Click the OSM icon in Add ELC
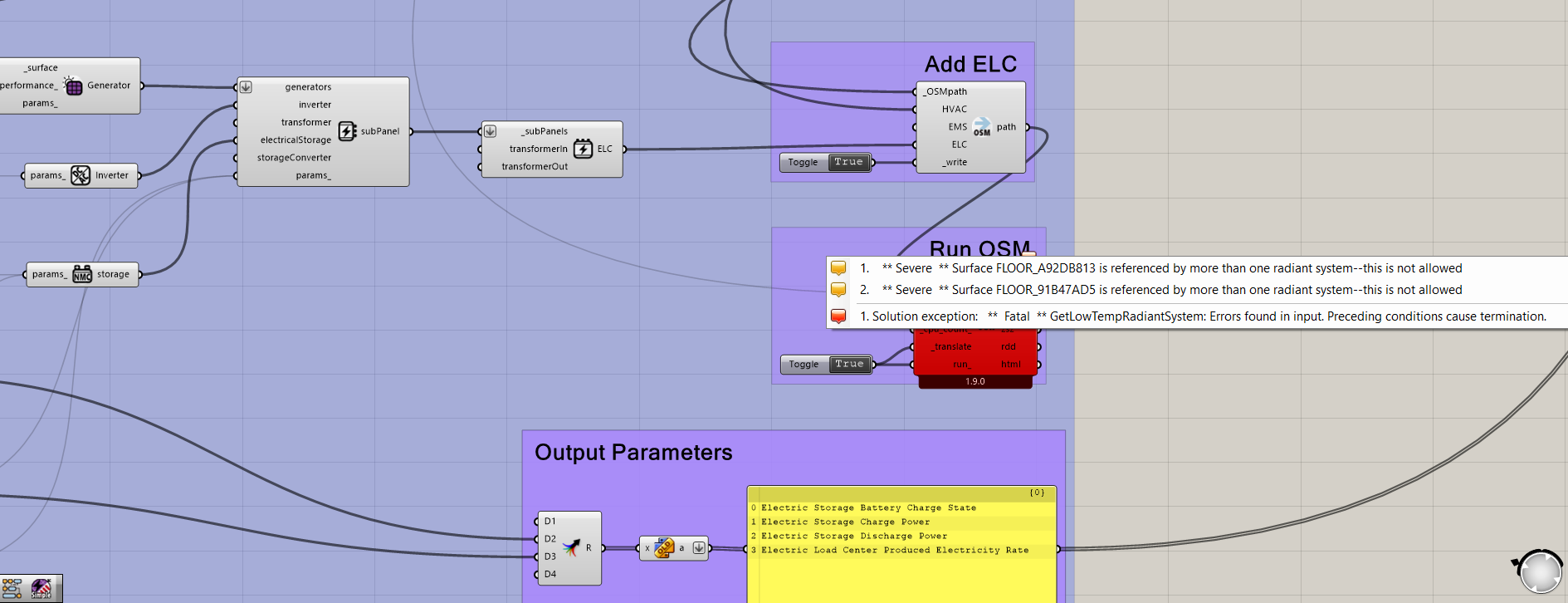Viewport: 1568px width, 603px height. coord(981,127)
